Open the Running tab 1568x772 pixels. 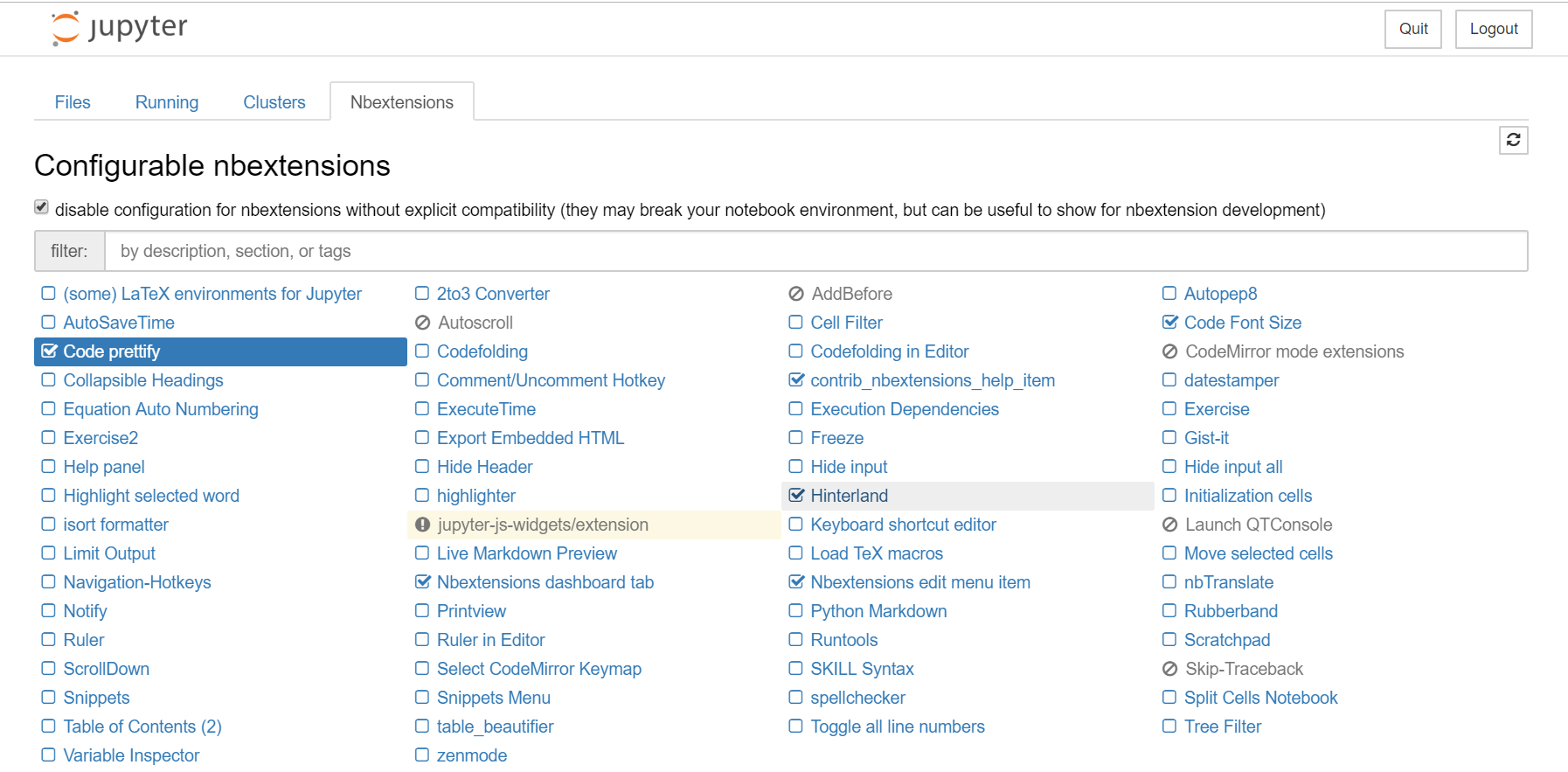(167, 102)
